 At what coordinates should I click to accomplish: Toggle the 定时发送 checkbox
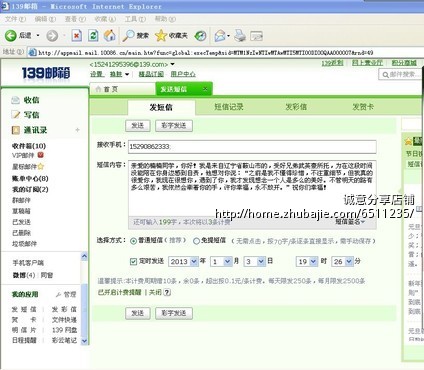(133, 261)
